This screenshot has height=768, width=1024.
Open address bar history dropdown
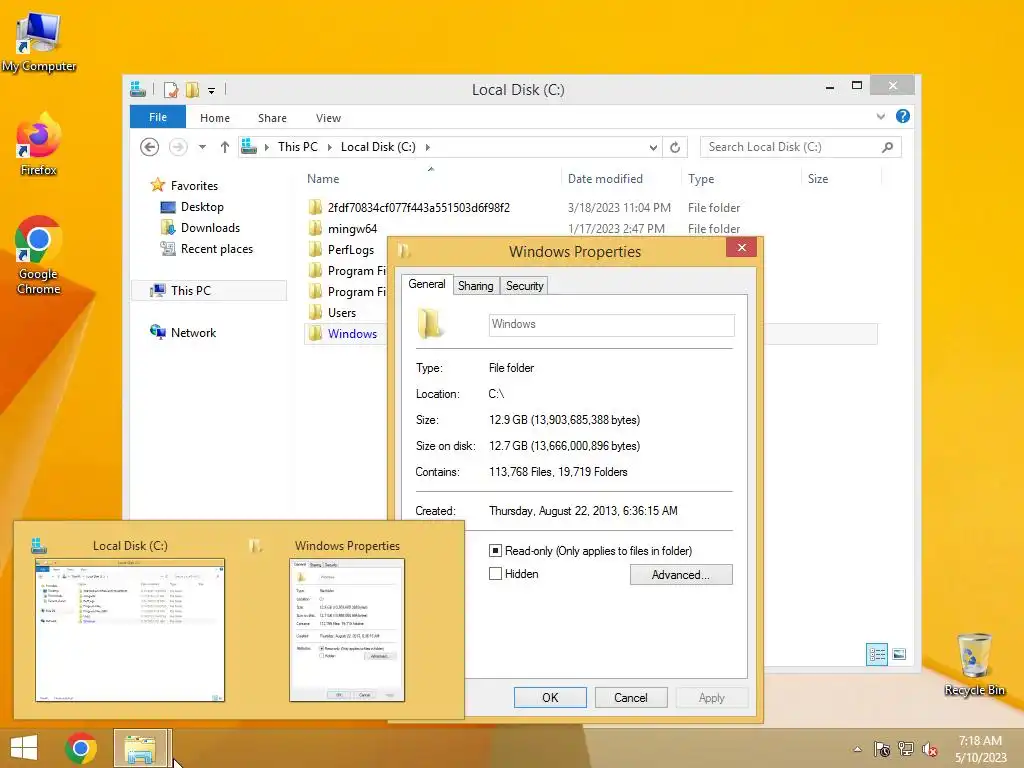coord(653,148)
